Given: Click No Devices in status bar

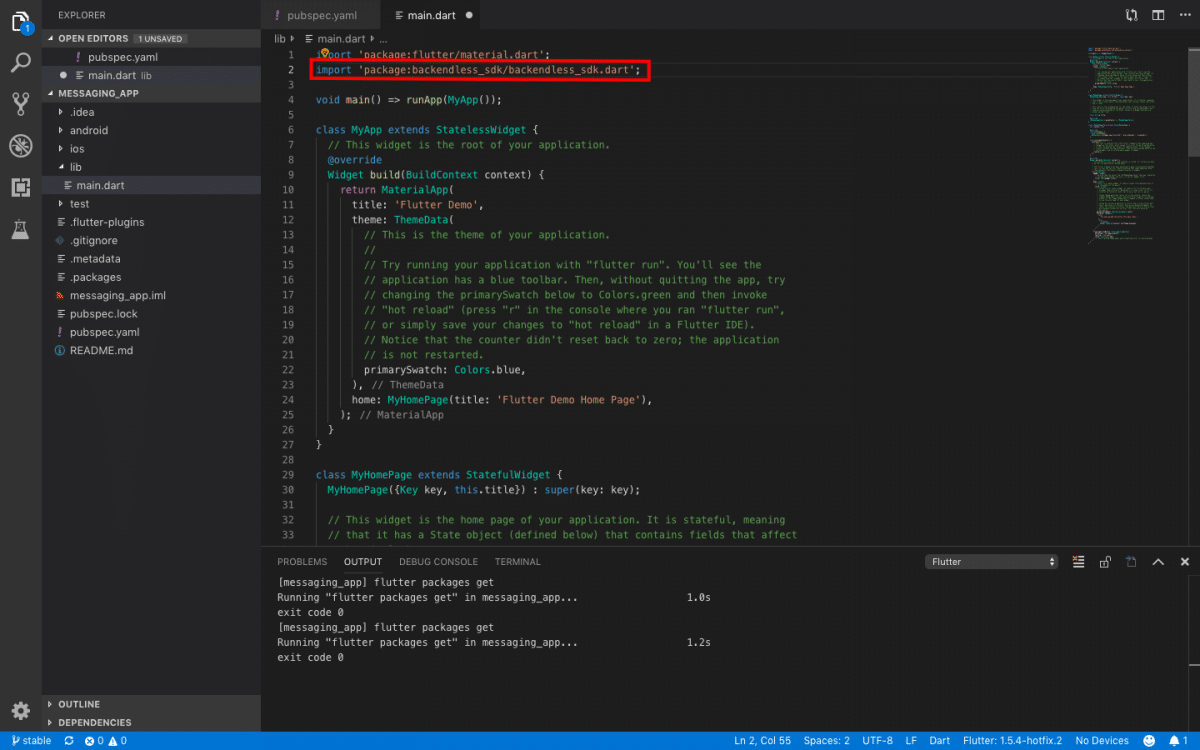Looking at the screenshot, I should coord(1101,741).
